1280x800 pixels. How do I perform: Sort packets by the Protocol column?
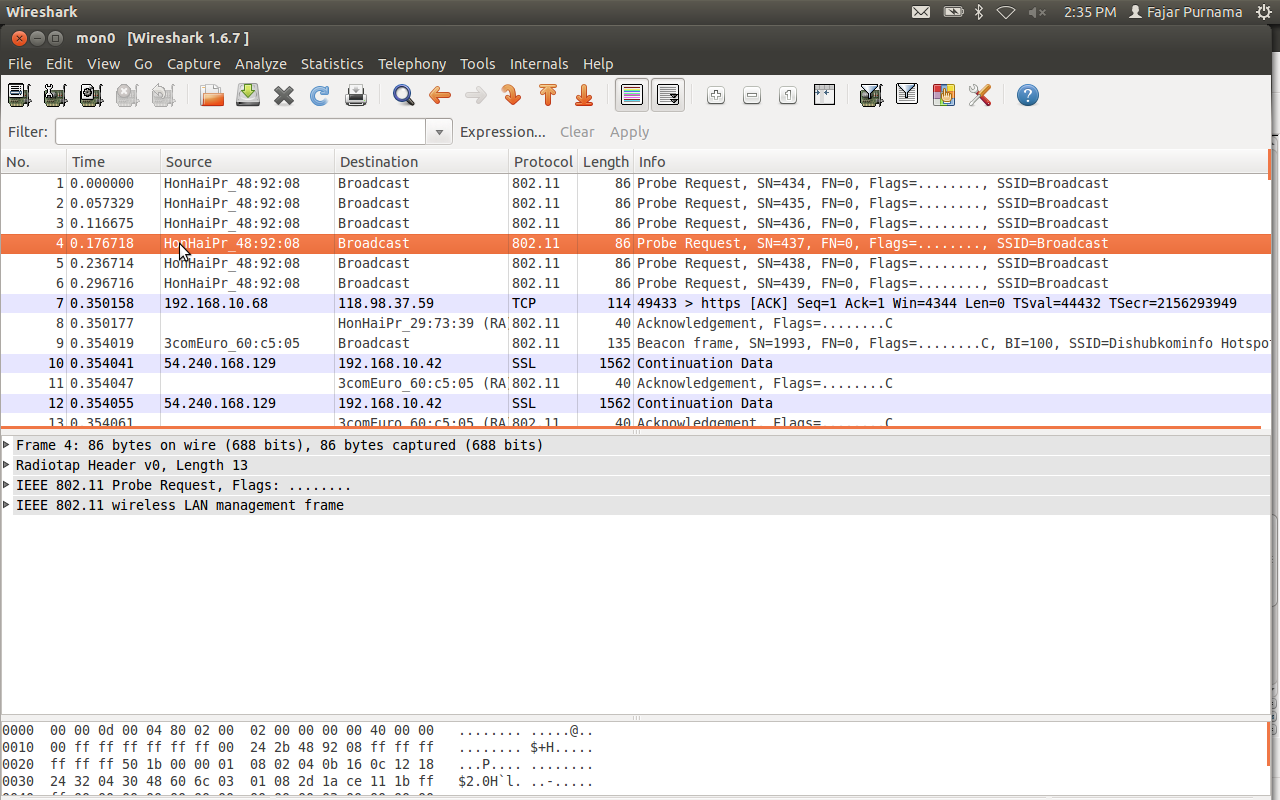click(x=543, y=162)
